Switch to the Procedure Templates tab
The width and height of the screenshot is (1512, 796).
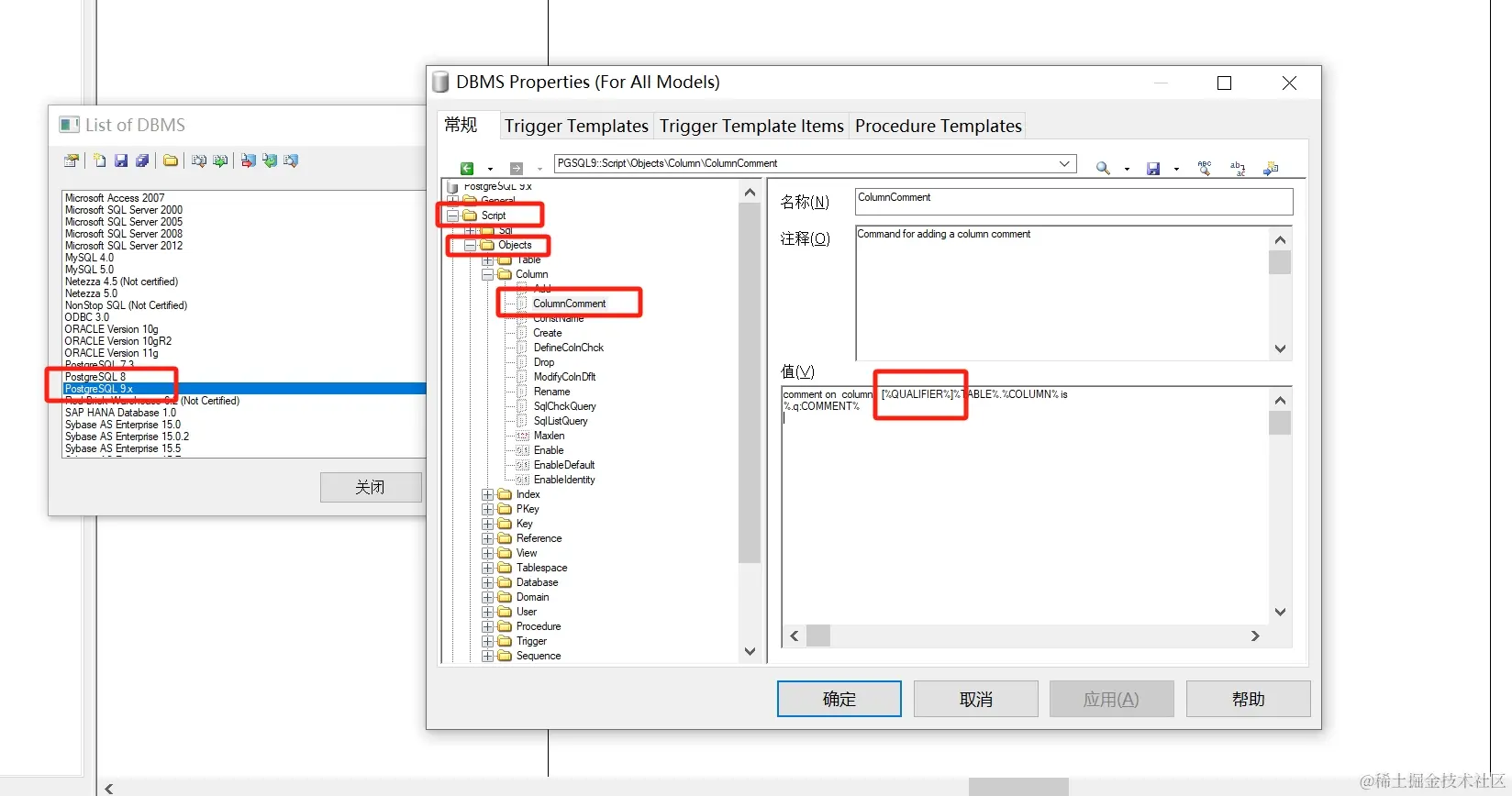(938, 126)
